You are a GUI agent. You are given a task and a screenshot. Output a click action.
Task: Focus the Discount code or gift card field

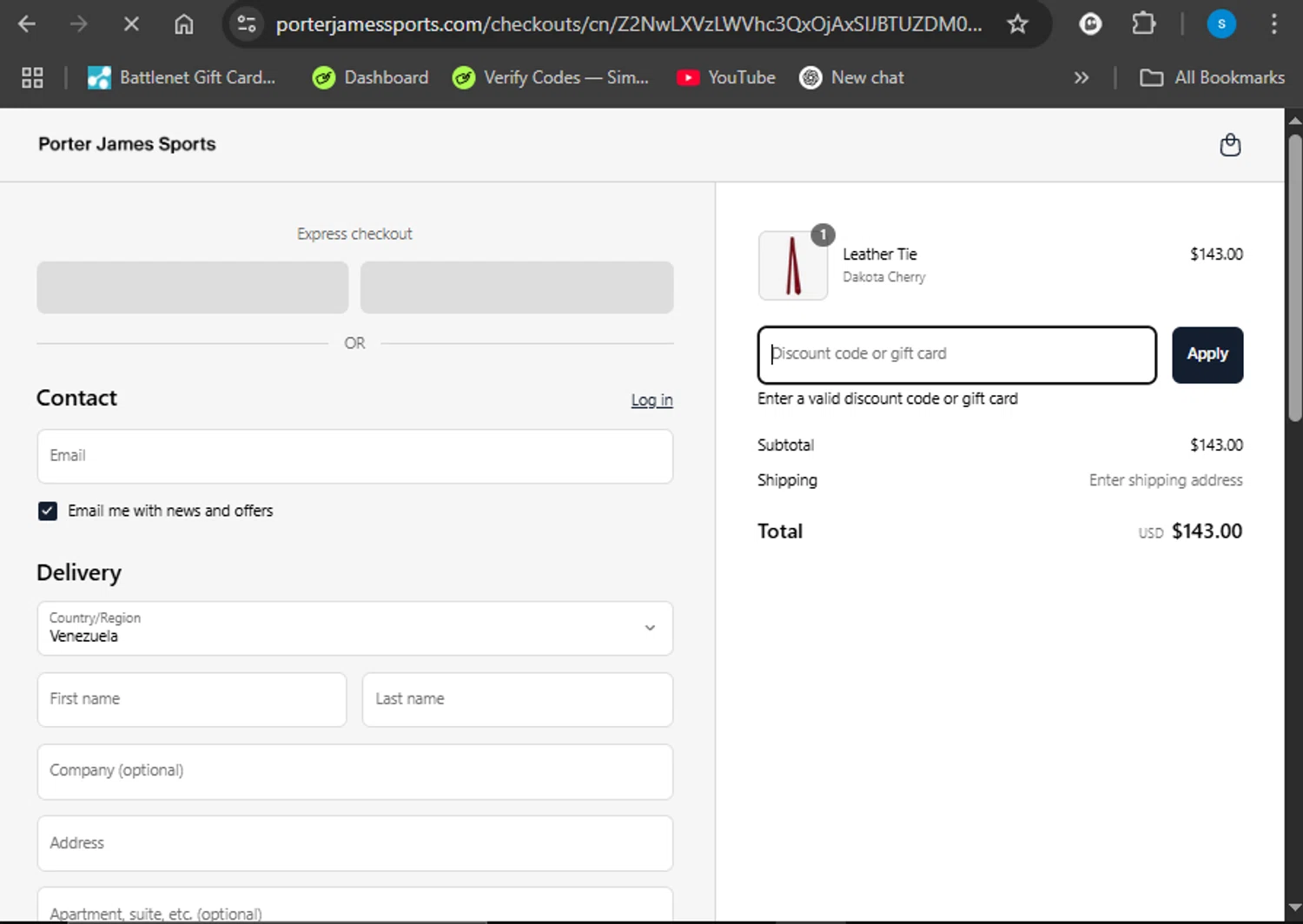point(957,354)
